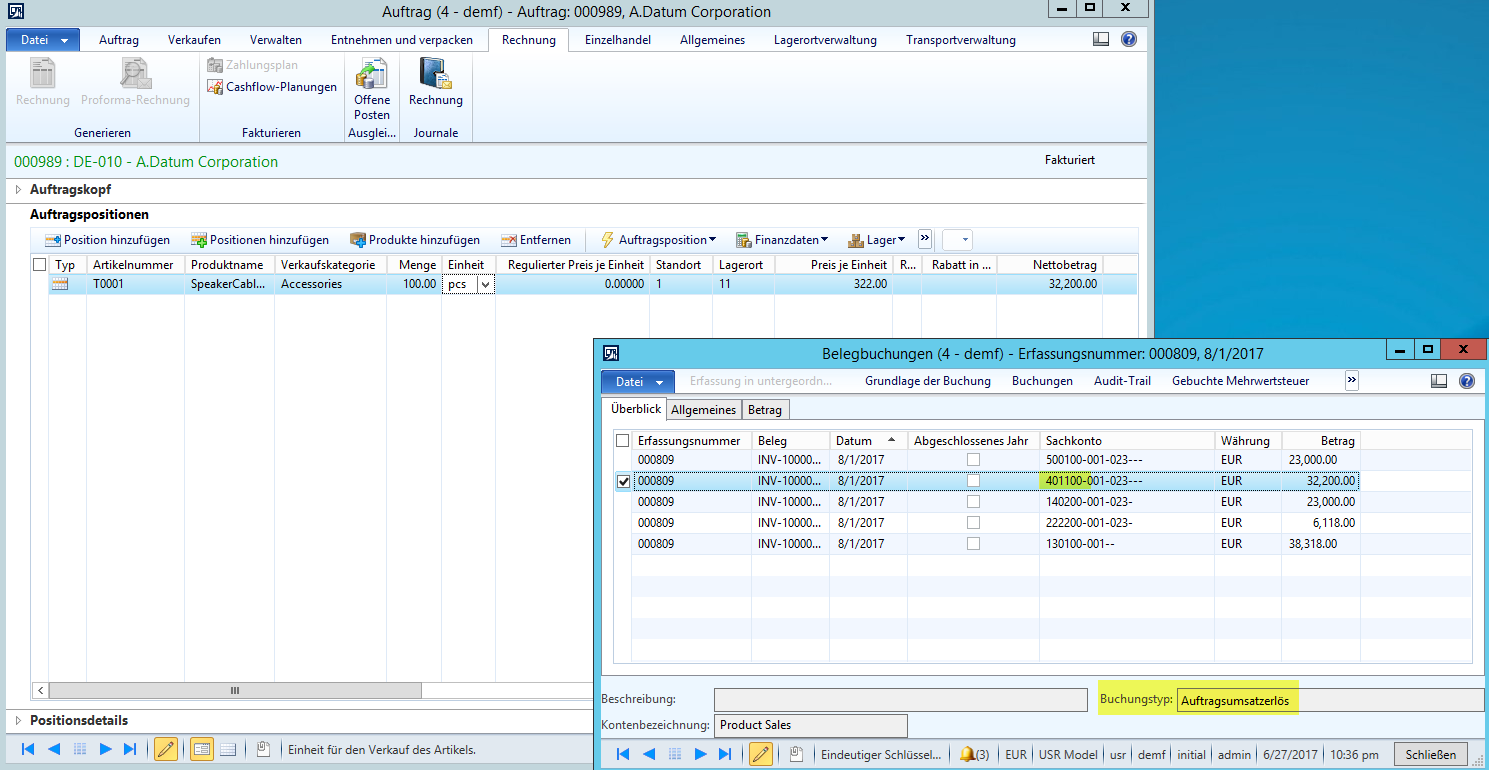Click the notification bell in status bar

(x=967, y=754)
